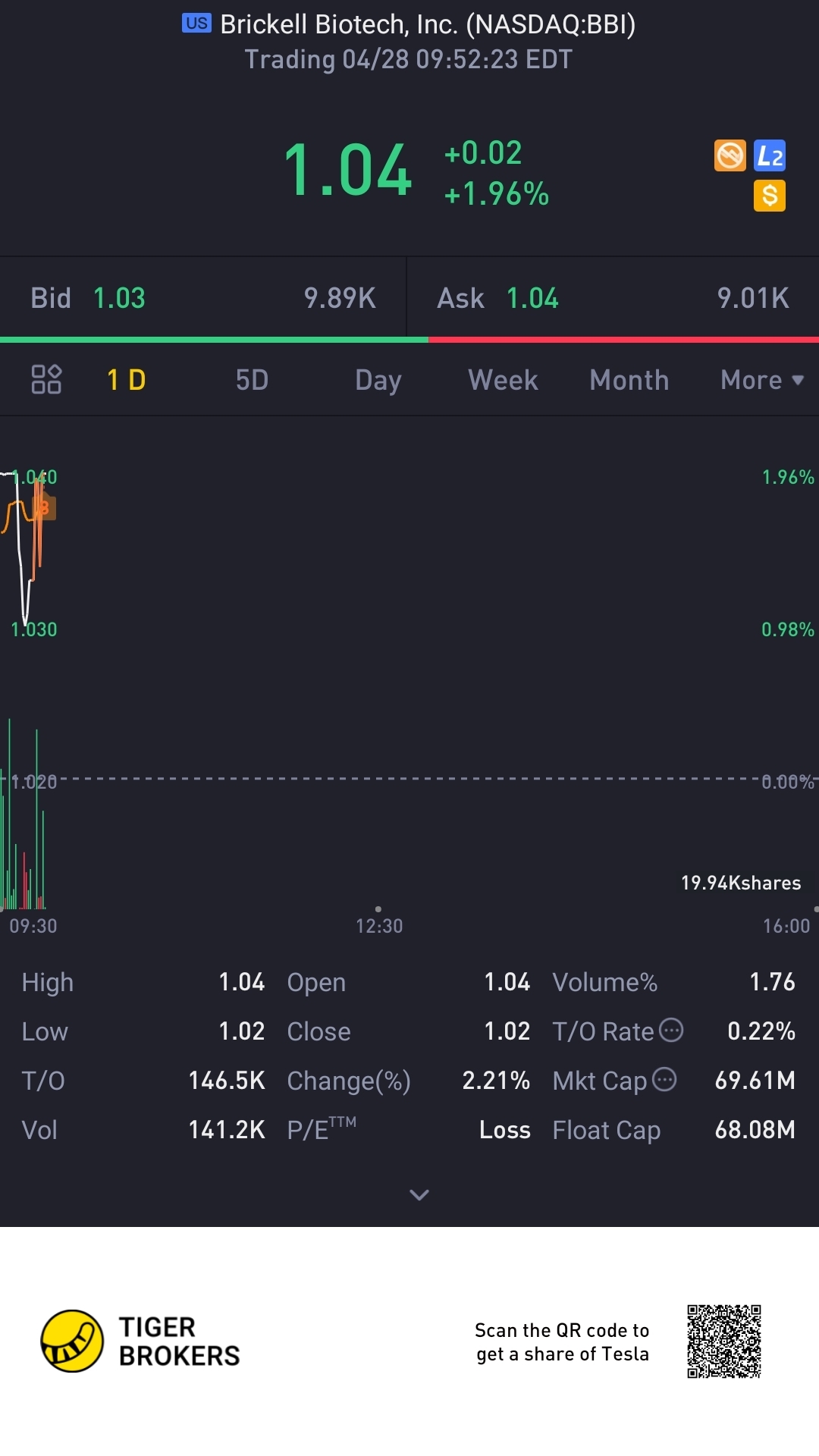
Task: Tap the Tesla share QR code
Action: click(723, 1341)
